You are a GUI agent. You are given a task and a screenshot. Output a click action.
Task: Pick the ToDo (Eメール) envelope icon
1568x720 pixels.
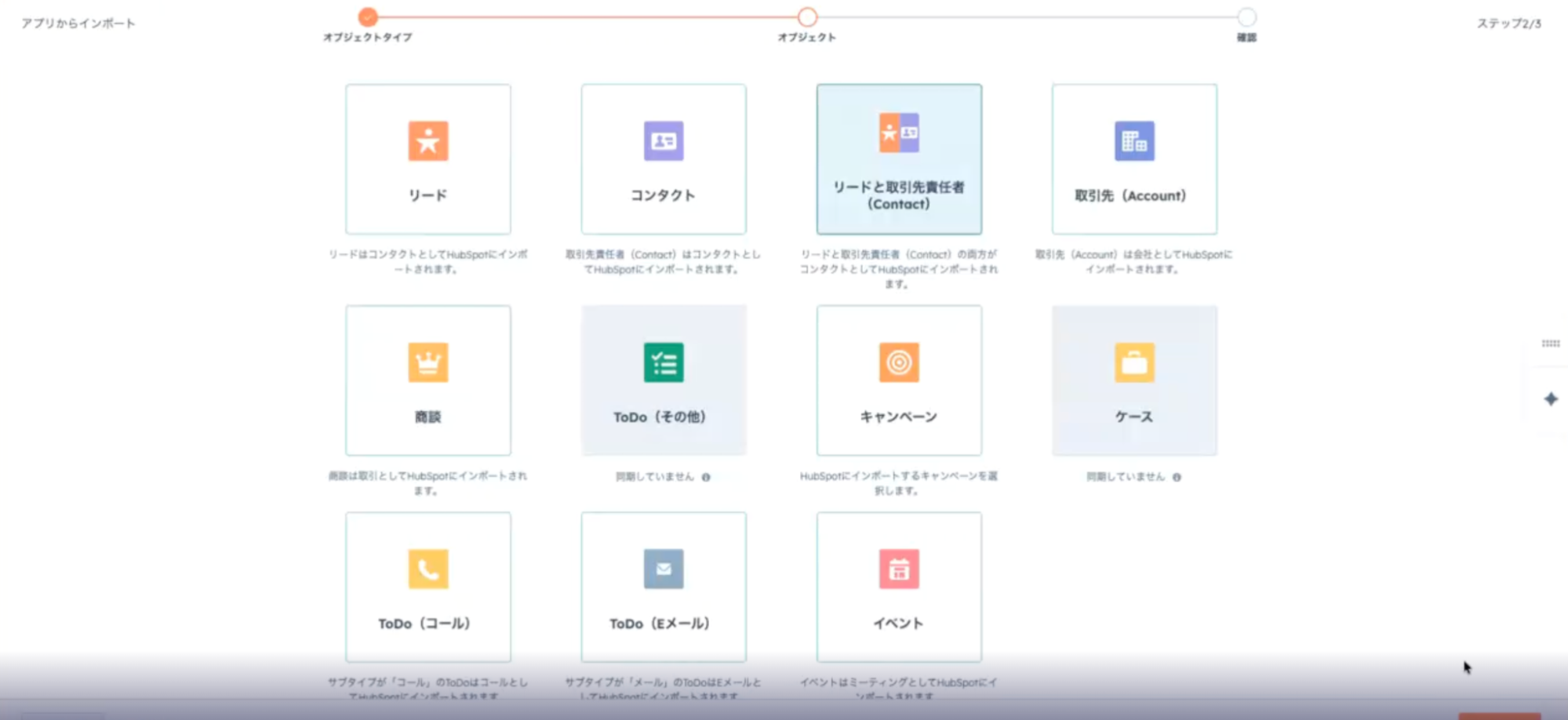click(663, 569)
